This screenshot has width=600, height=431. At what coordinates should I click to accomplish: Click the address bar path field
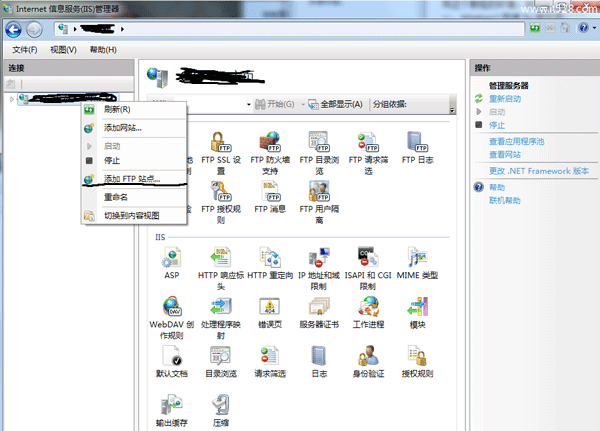(x=289, y=29)
